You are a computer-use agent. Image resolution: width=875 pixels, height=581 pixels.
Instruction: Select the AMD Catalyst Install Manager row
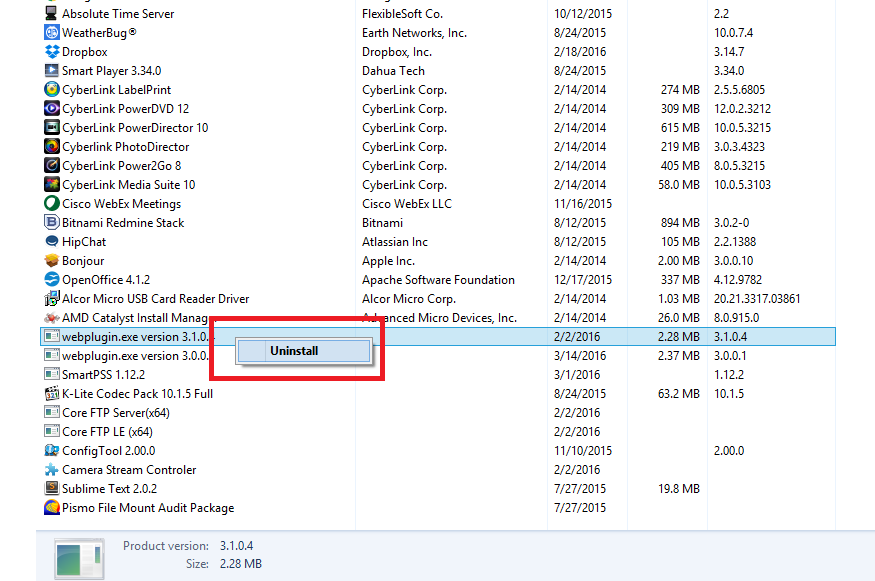[x=438, y=318]
